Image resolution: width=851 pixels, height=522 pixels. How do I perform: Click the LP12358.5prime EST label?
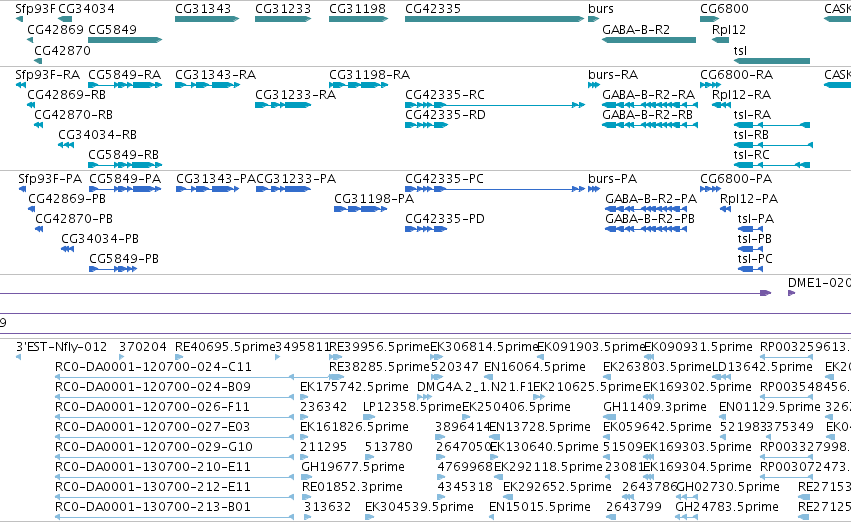(x=412, y=406)
